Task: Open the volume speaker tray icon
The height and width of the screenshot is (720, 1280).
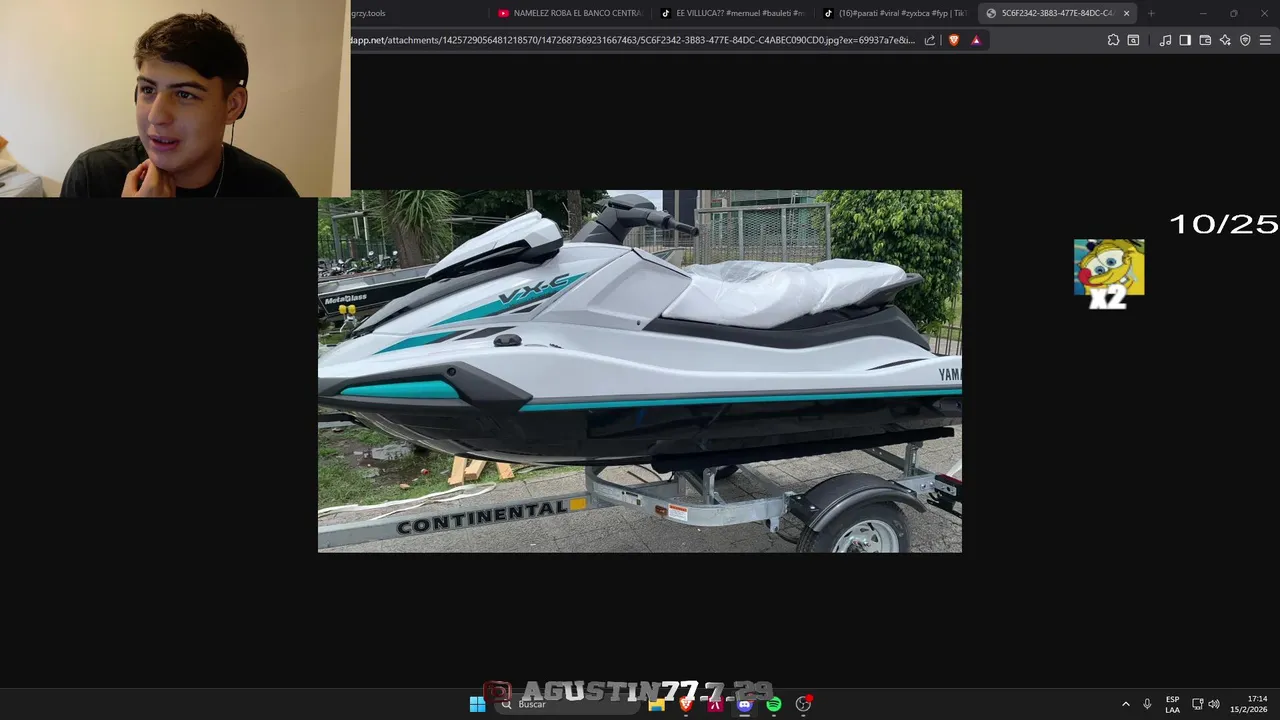Action: [1214, 704]
